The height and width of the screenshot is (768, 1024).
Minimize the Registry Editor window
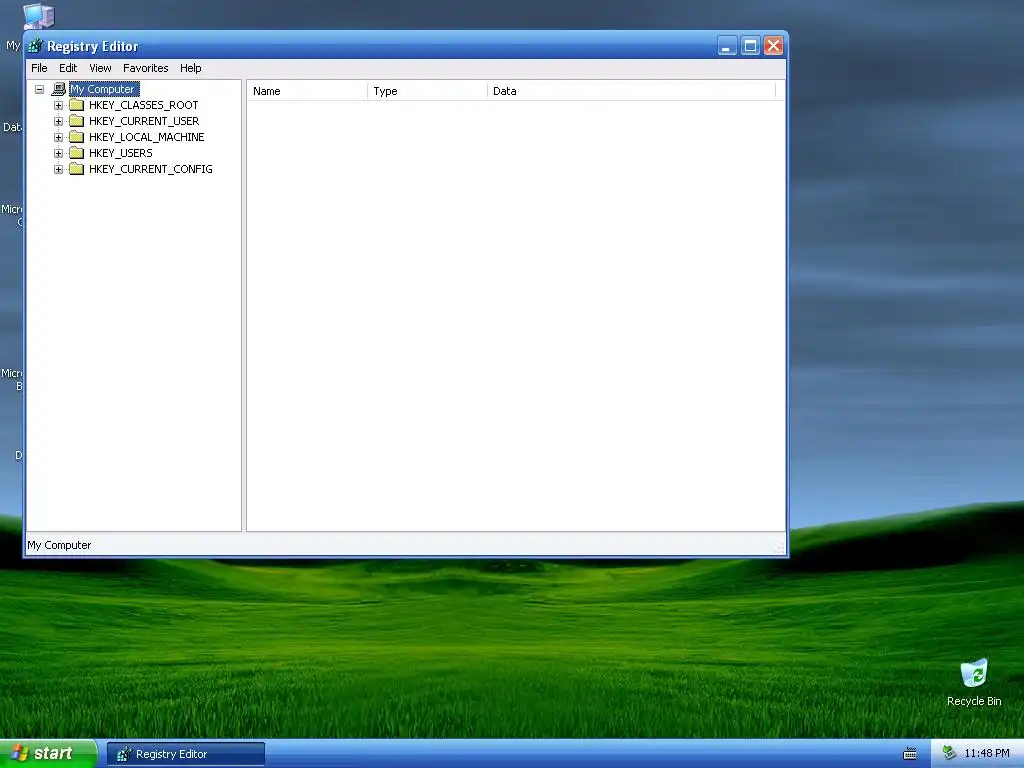click(727, 46)
